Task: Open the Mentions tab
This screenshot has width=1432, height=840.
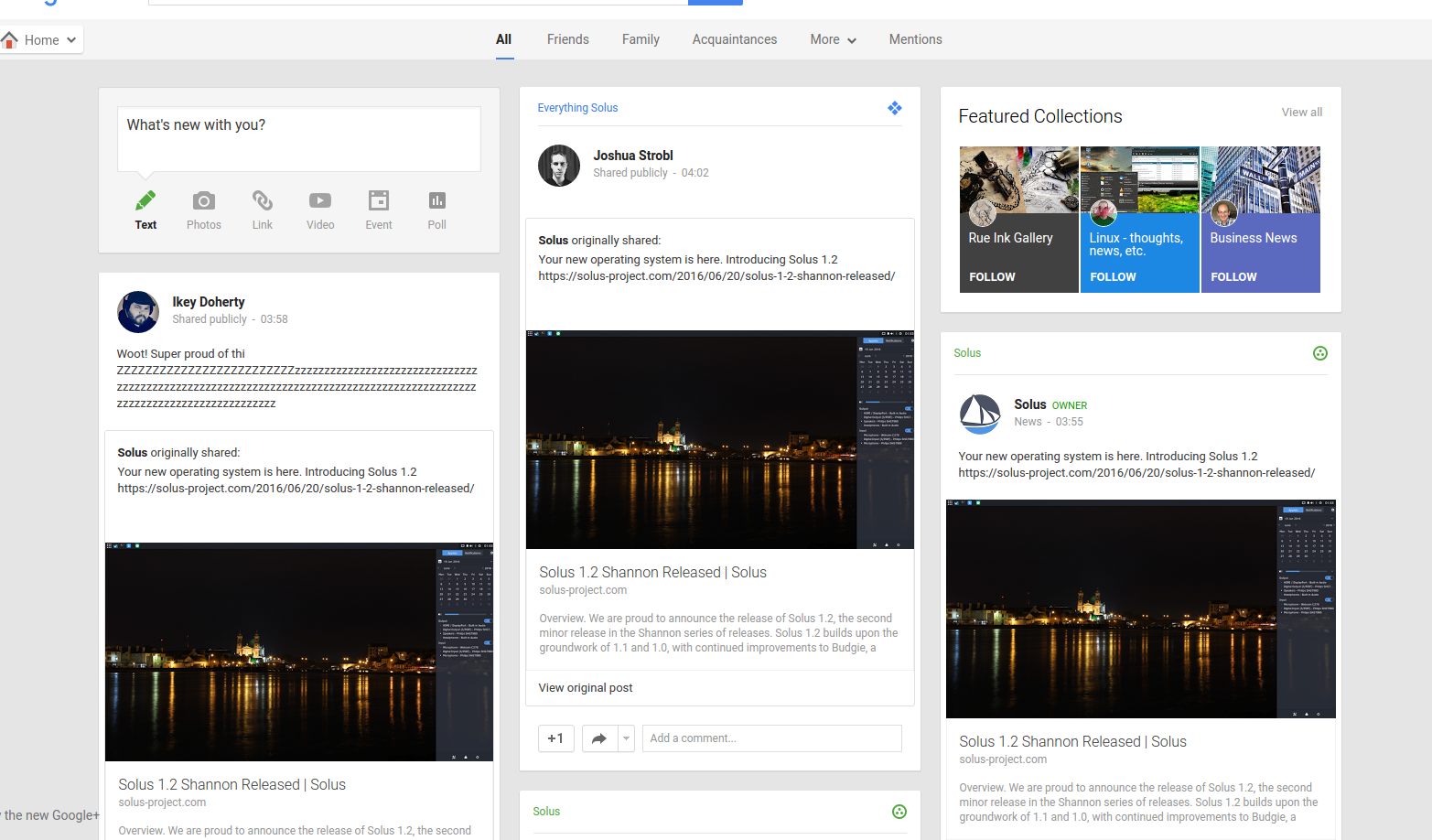Action: click(x=916, y=39)
